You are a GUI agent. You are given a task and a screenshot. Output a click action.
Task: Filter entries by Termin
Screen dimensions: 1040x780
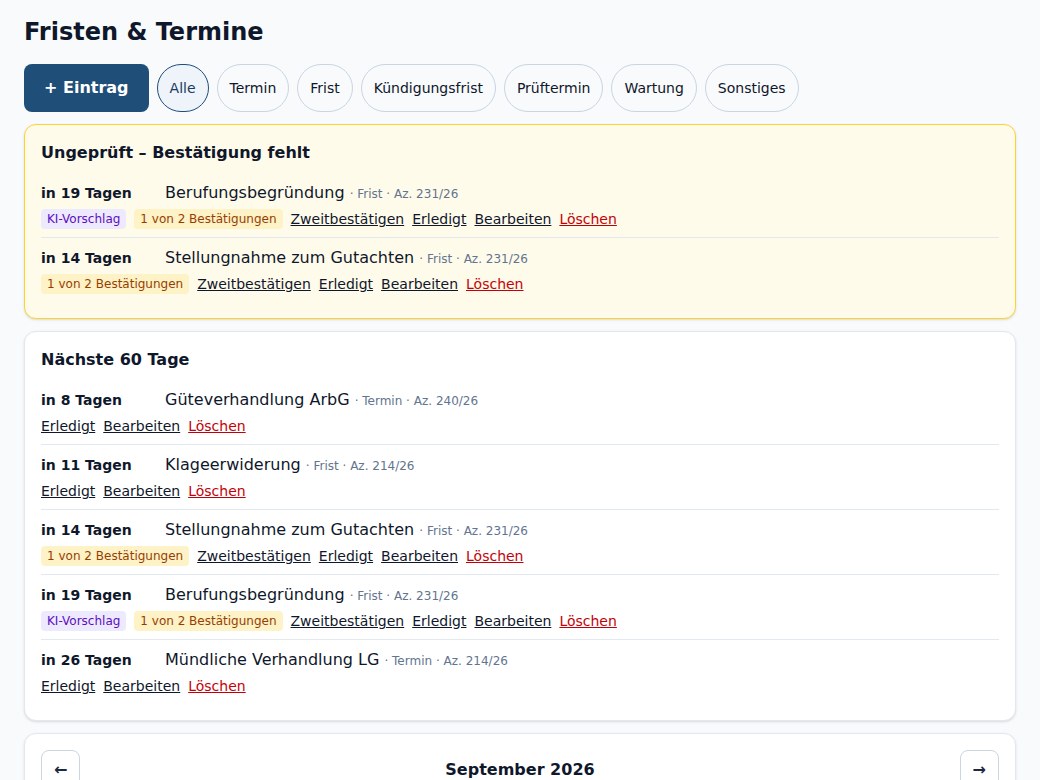click(x=253, y=88)
